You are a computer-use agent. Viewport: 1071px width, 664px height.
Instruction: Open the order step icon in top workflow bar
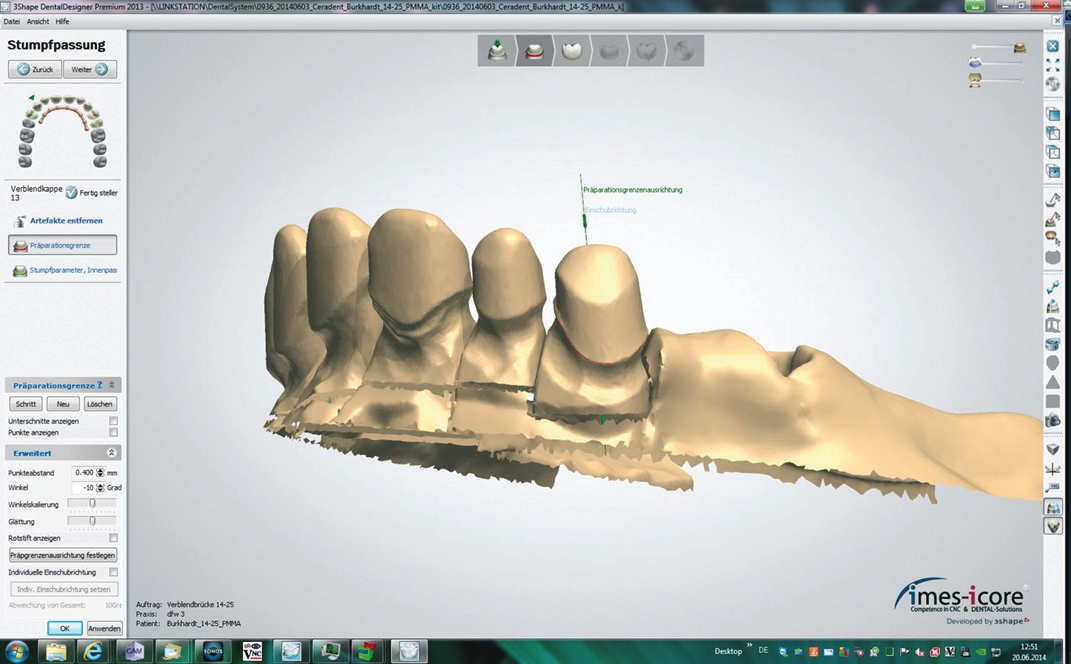(x=497, y=51)
